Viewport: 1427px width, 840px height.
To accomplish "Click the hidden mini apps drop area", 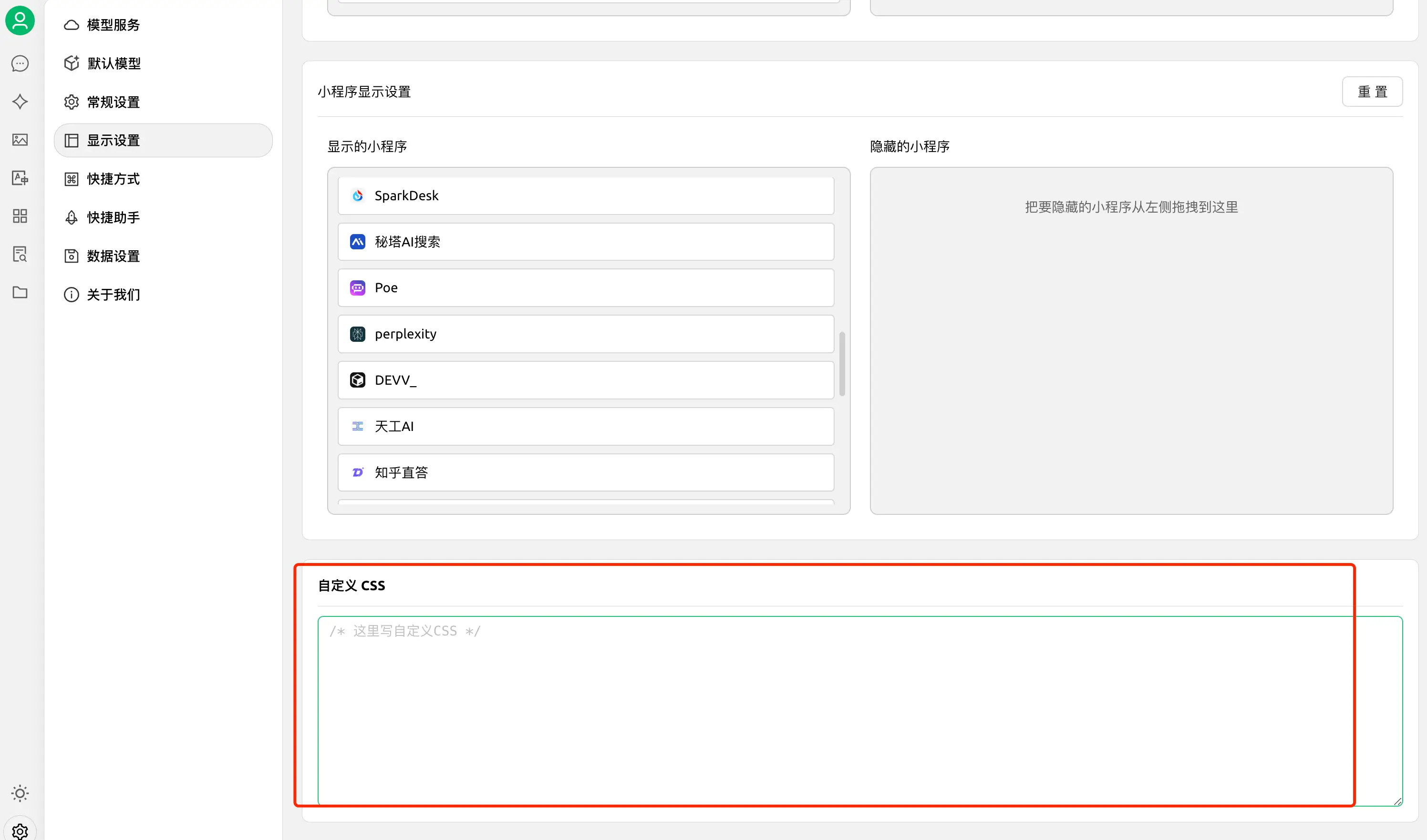I will tap(1131, 341).
